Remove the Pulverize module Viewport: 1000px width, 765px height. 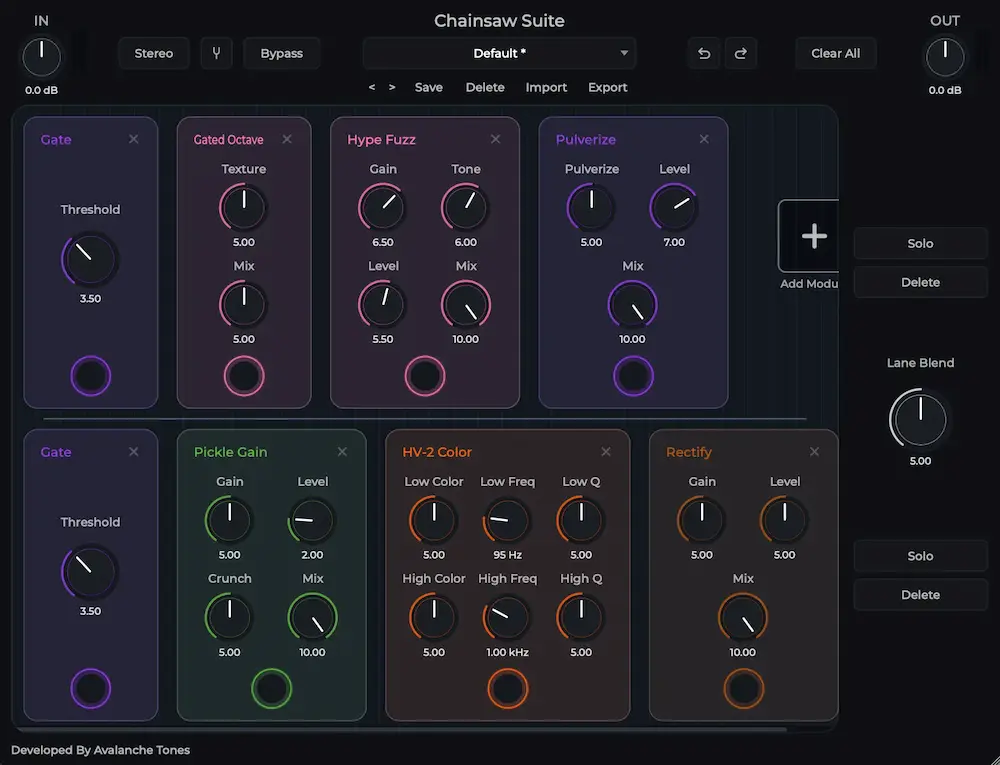(704, 139)
